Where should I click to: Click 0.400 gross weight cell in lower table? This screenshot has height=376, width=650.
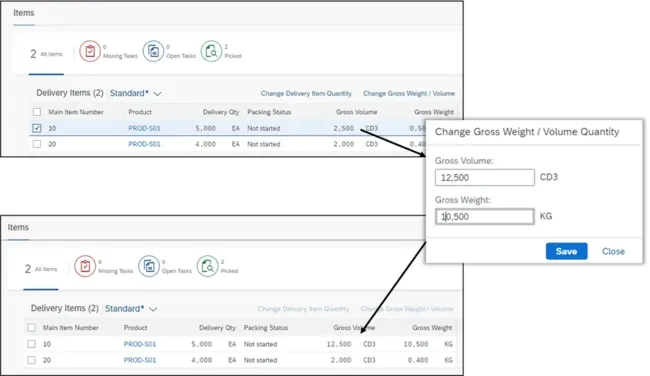(x=418, y=360)
